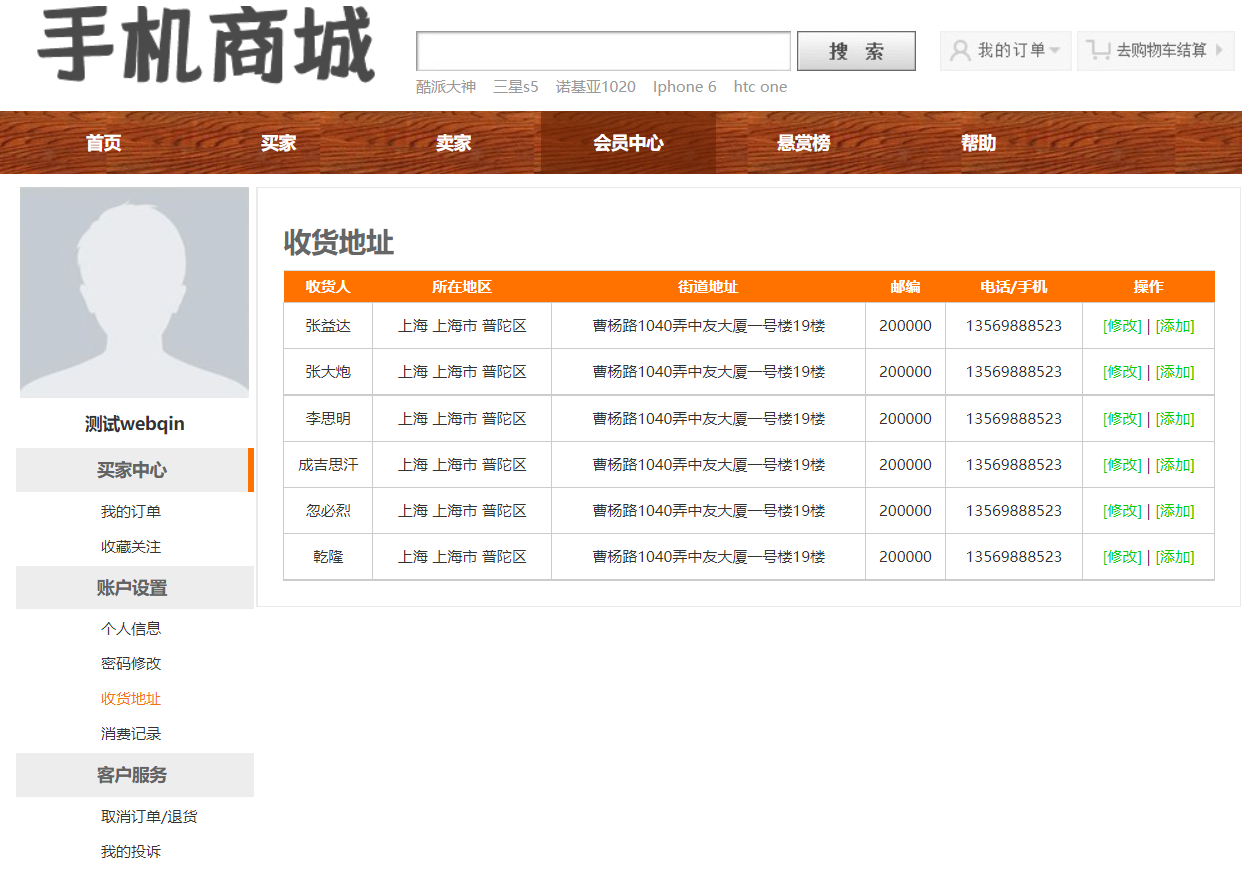Go to the 悬赏榜 nav item
Screen dimensions: 1242x874
click(x=803, y=143)
